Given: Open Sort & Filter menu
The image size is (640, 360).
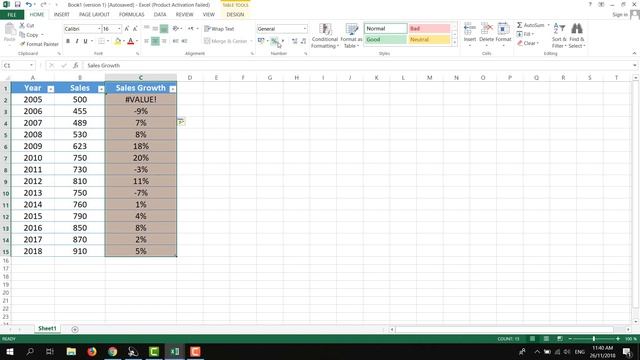Looking at the screenshot, I should pos(559,36).
